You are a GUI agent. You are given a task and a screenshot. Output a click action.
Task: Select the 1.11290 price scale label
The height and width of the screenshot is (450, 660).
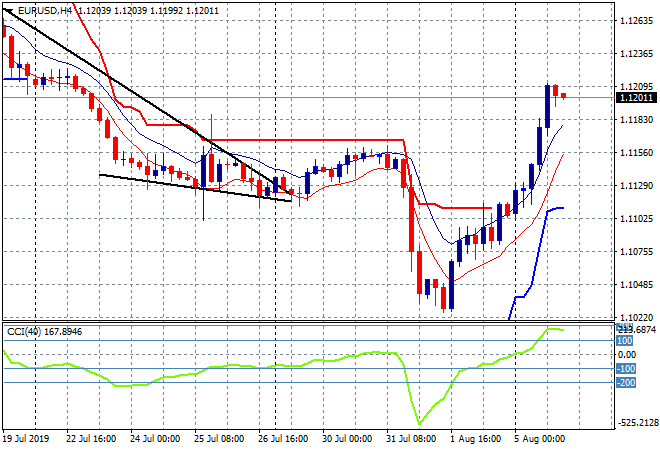tap(636, 186)
